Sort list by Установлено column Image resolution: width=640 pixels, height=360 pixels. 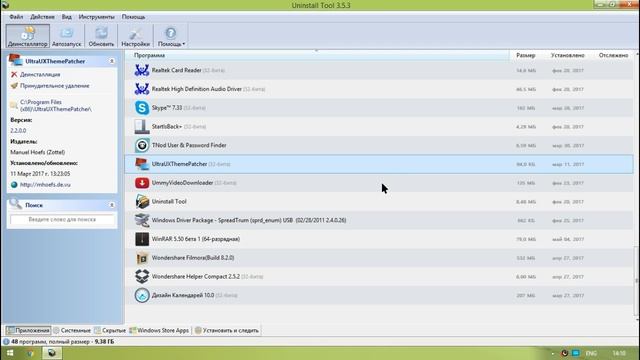point(567,55)
